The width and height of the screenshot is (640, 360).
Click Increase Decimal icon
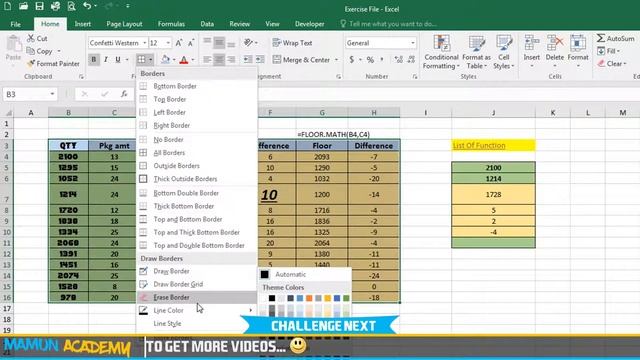pos(398,60)
